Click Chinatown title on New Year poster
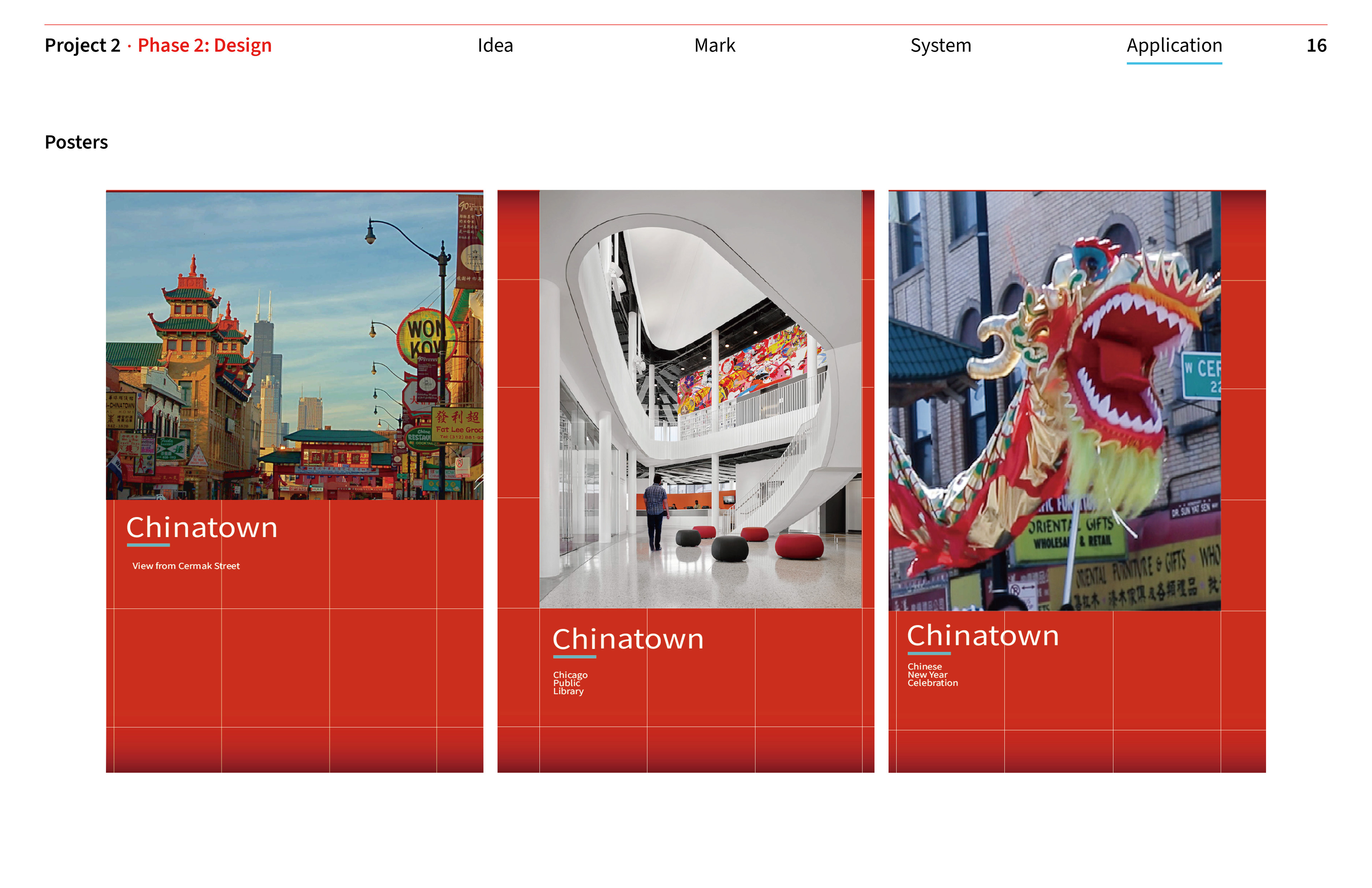 [983, 635]
